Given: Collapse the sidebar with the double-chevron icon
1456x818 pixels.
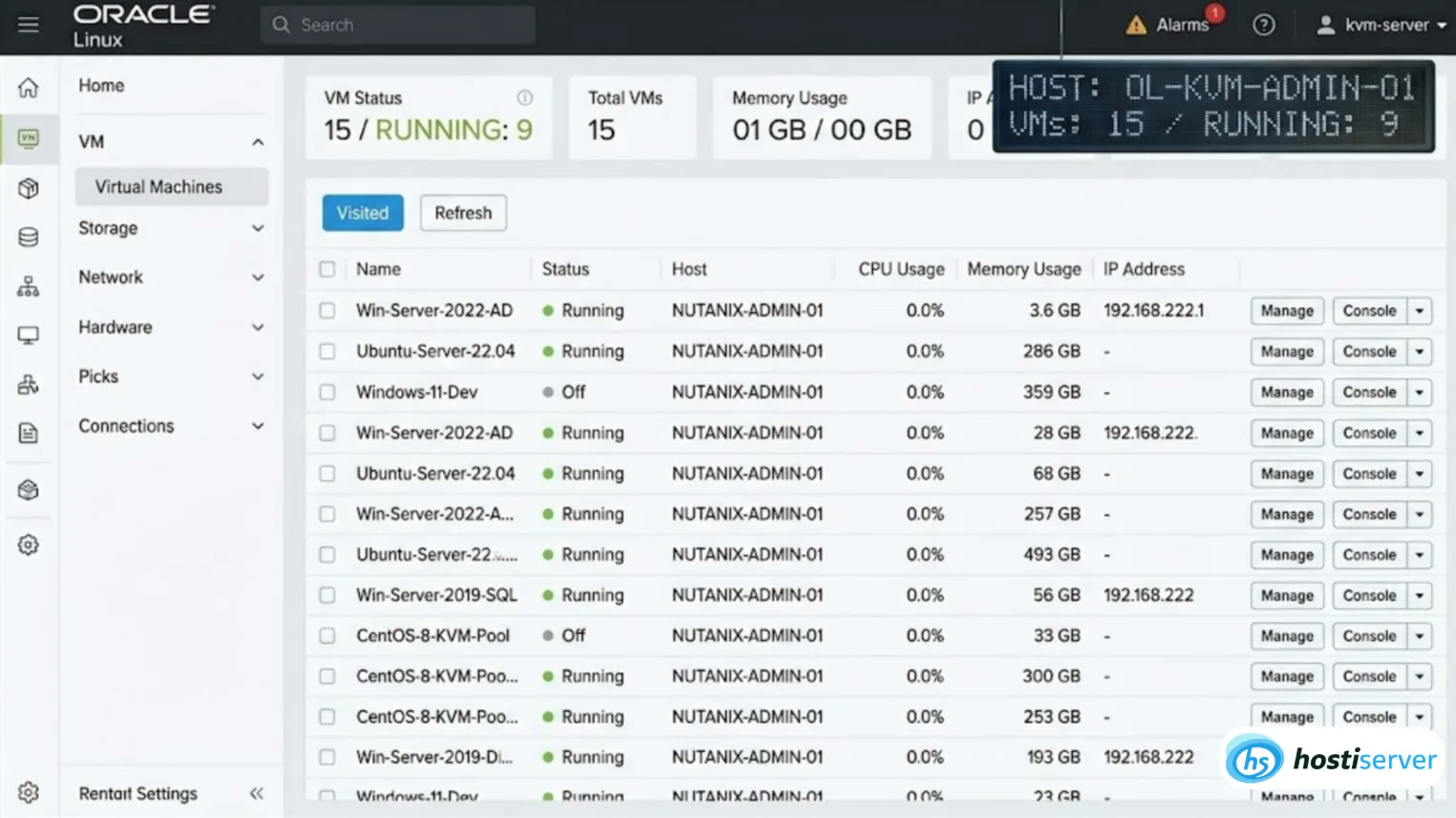Looking at the screenshot, I should click(x=256, y=793).
